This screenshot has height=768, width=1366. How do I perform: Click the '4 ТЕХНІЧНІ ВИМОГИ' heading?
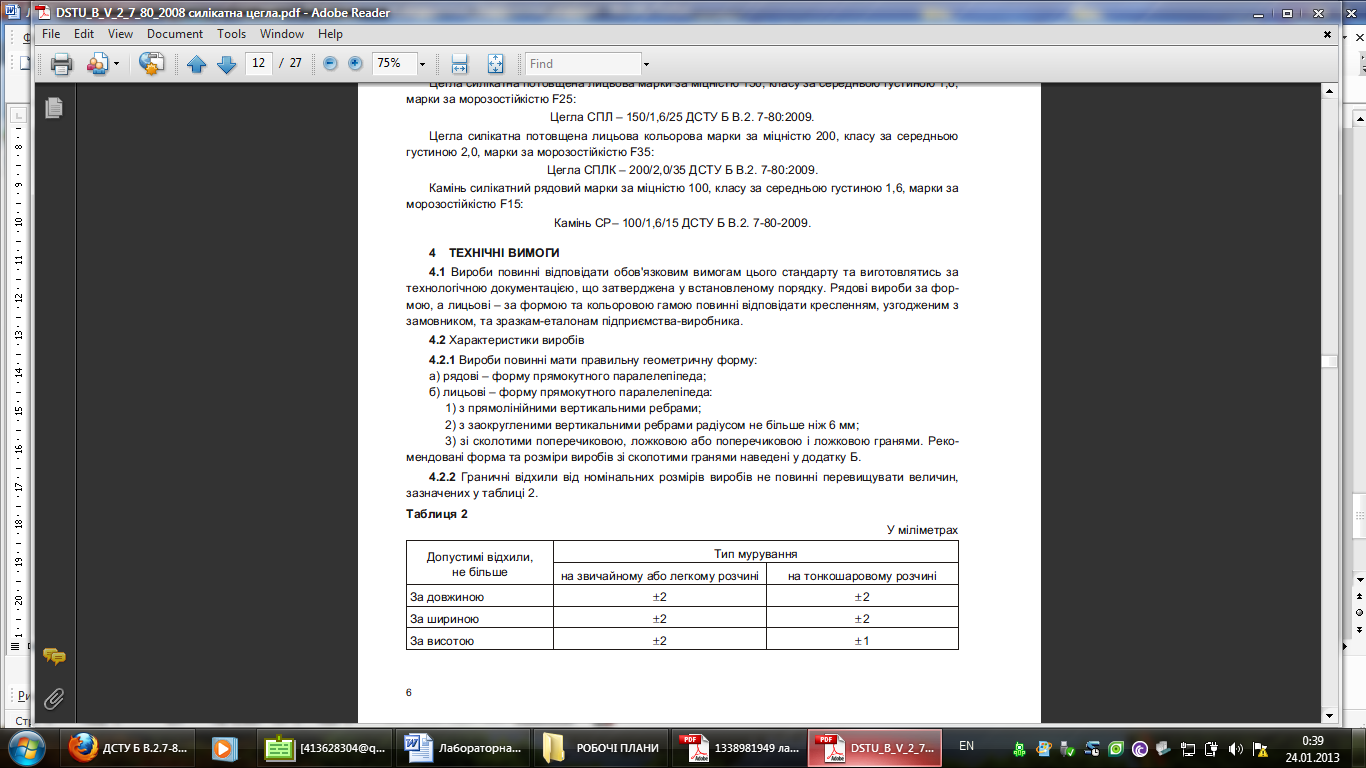(494, 252)
